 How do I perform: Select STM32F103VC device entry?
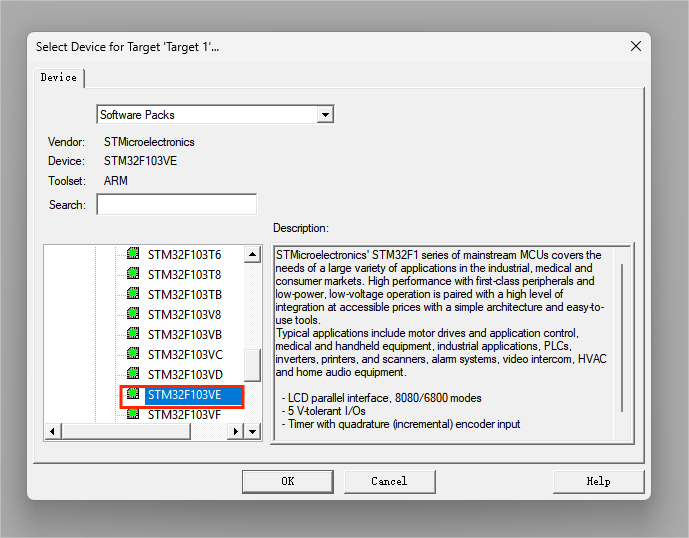[185, 354]
